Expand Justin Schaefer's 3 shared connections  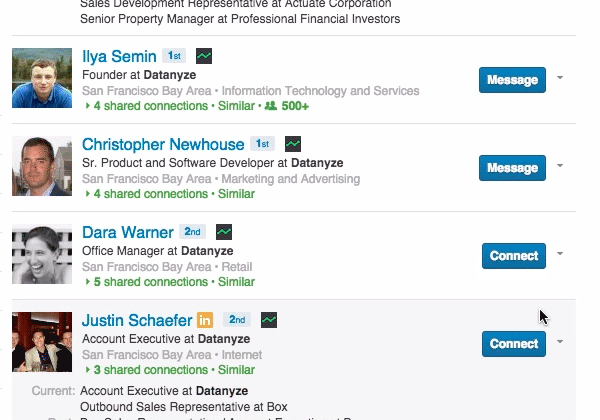[147, 370]
